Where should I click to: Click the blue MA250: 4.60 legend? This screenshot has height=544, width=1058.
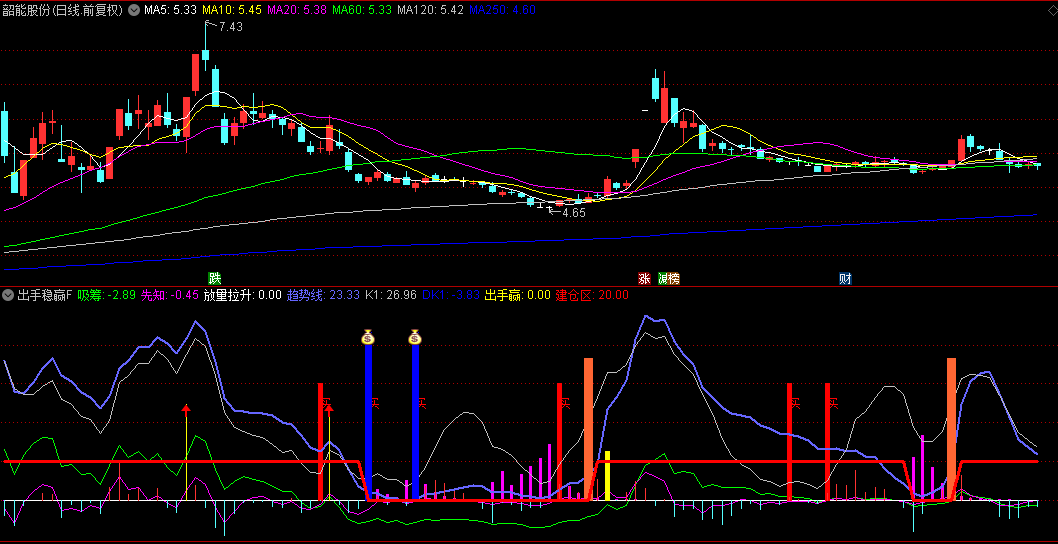click(502, 10)
